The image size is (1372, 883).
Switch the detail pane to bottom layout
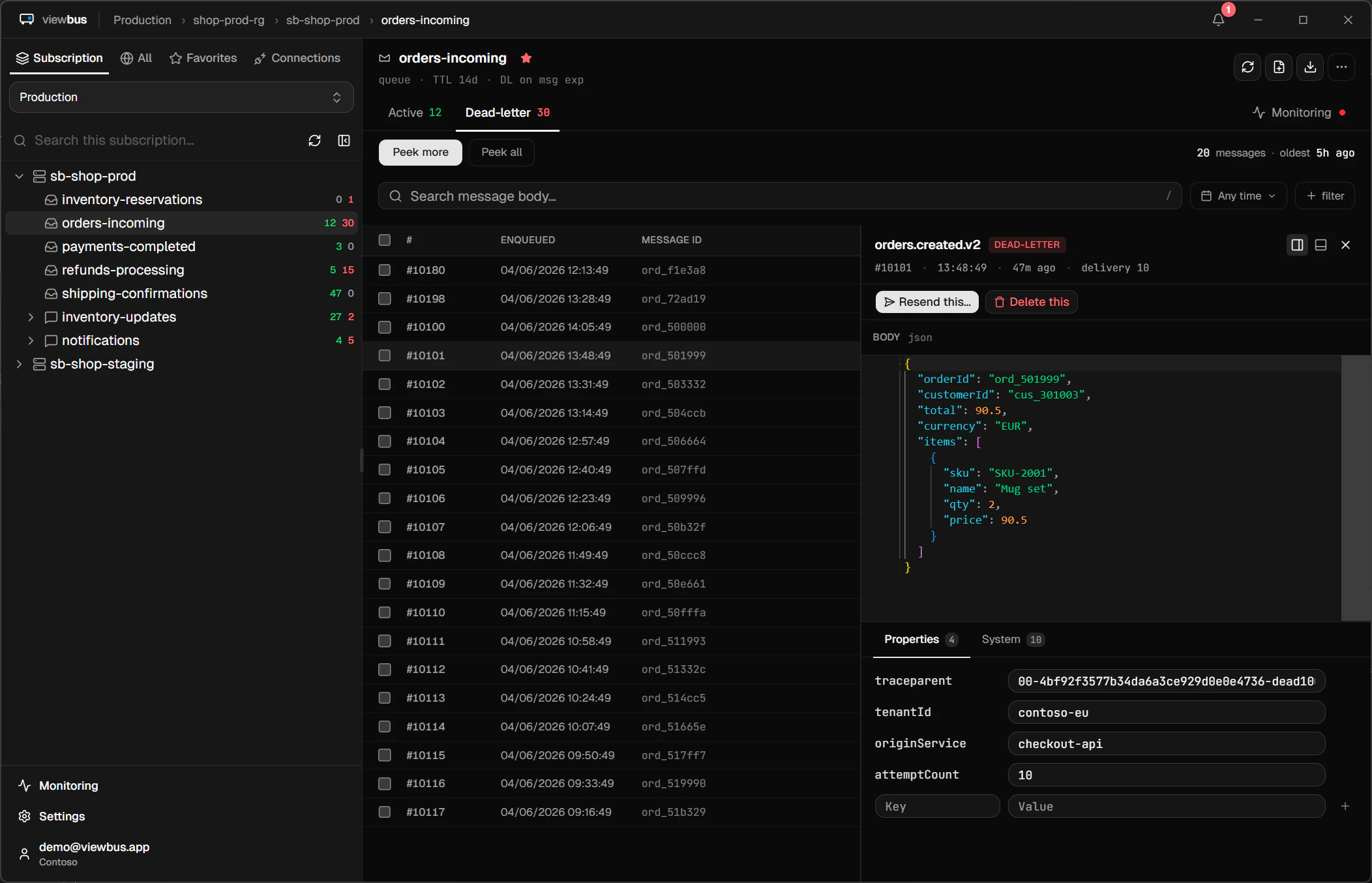1320,245
